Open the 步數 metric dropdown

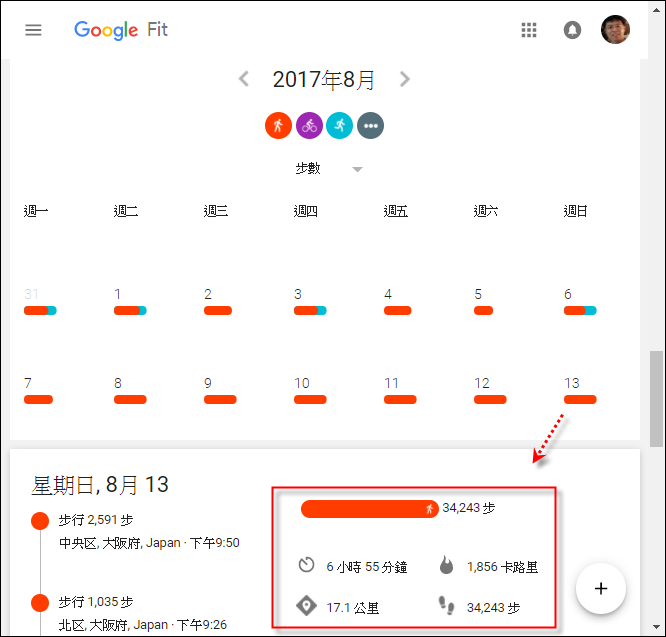[x=329, y=168]
